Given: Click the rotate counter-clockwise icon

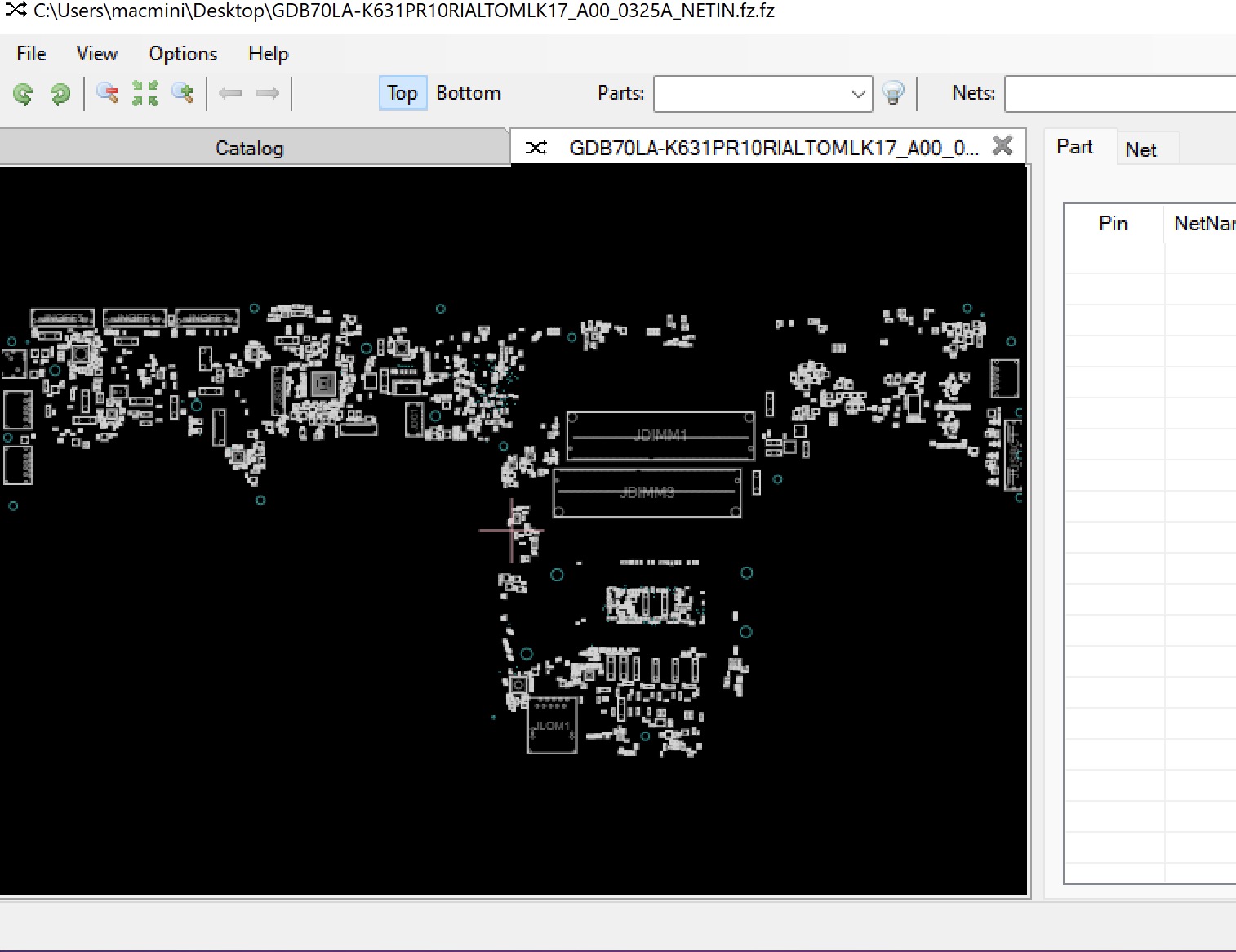Looking at the screenshot, I should pos(23,94).
